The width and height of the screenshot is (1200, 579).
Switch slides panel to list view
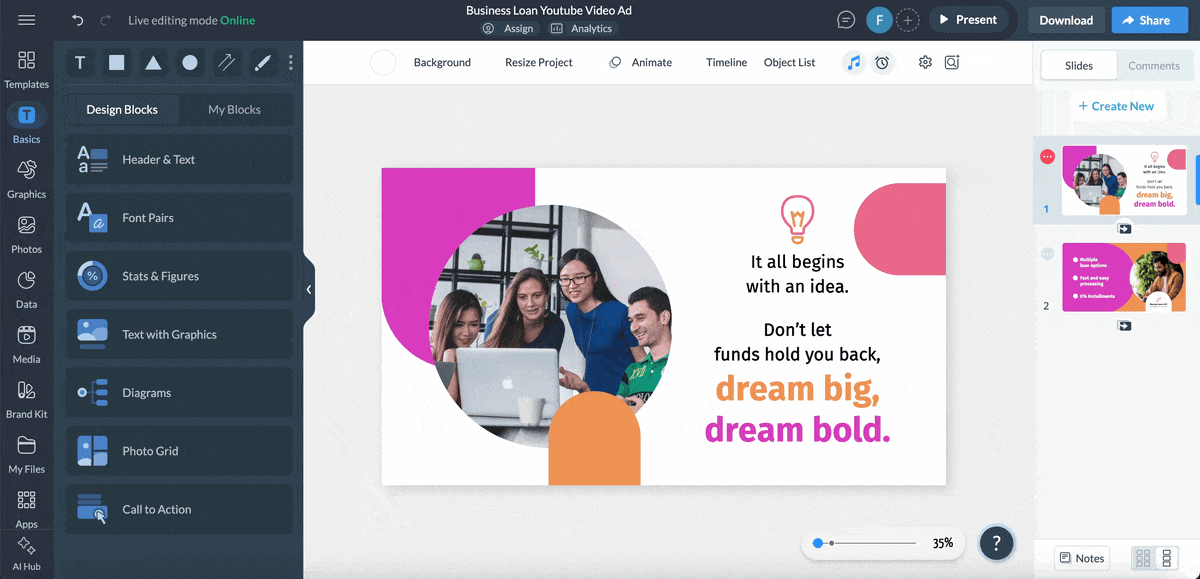(1166, 558)
